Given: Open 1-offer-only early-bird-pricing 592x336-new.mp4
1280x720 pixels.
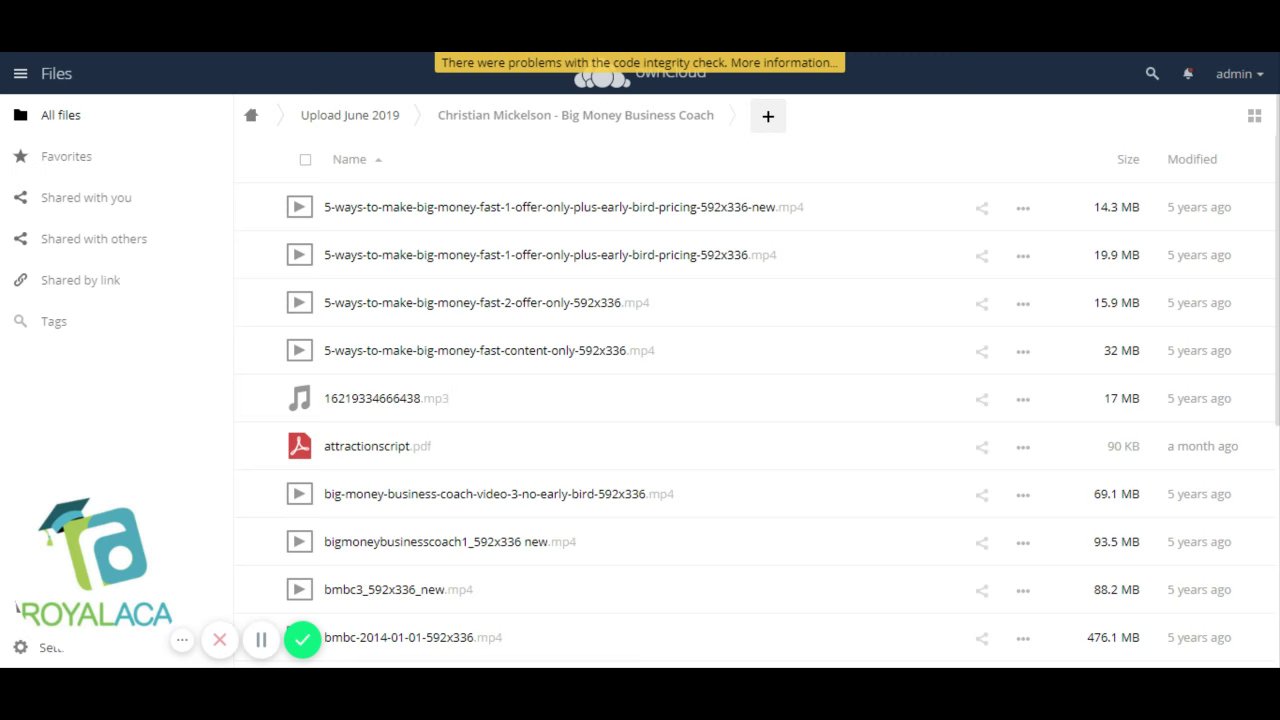Looking at the screenshot, I should (564, 207).
